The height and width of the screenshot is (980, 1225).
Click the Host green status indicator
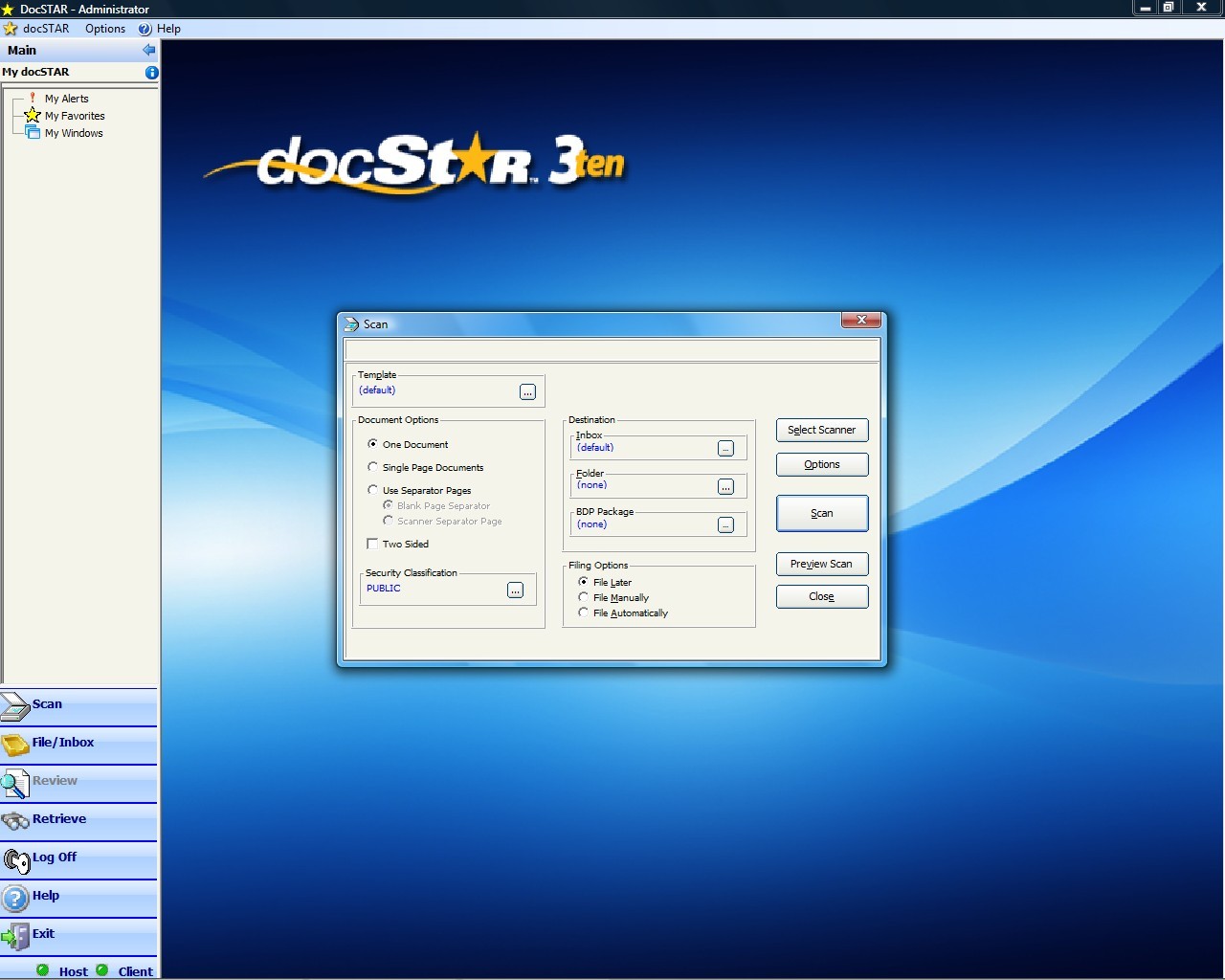42,970
